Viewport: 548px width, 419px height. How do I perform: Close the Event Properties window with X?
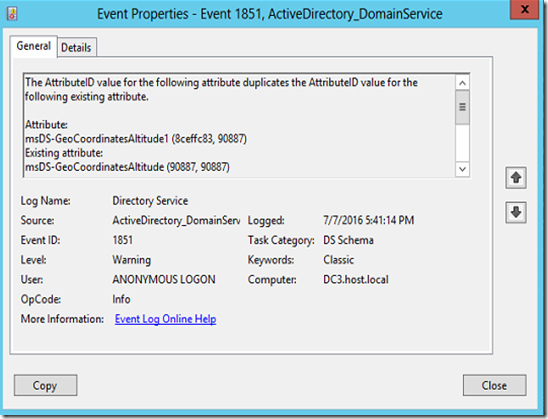coord(525,9)
